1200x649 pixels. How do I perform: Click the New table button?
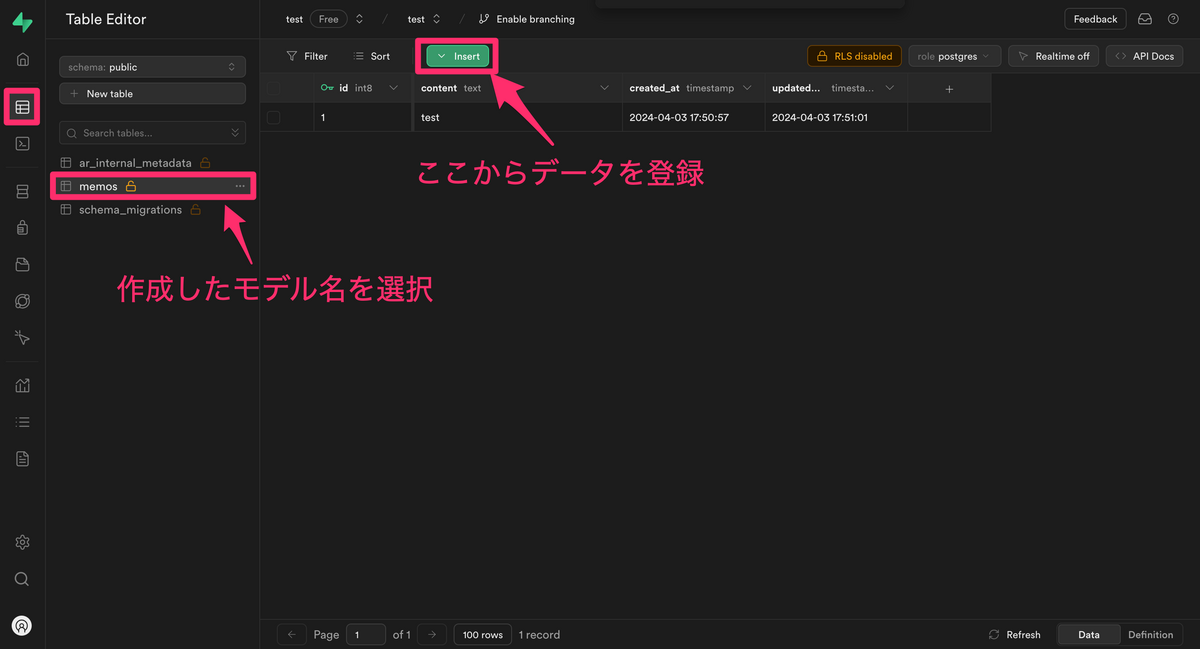152,93
